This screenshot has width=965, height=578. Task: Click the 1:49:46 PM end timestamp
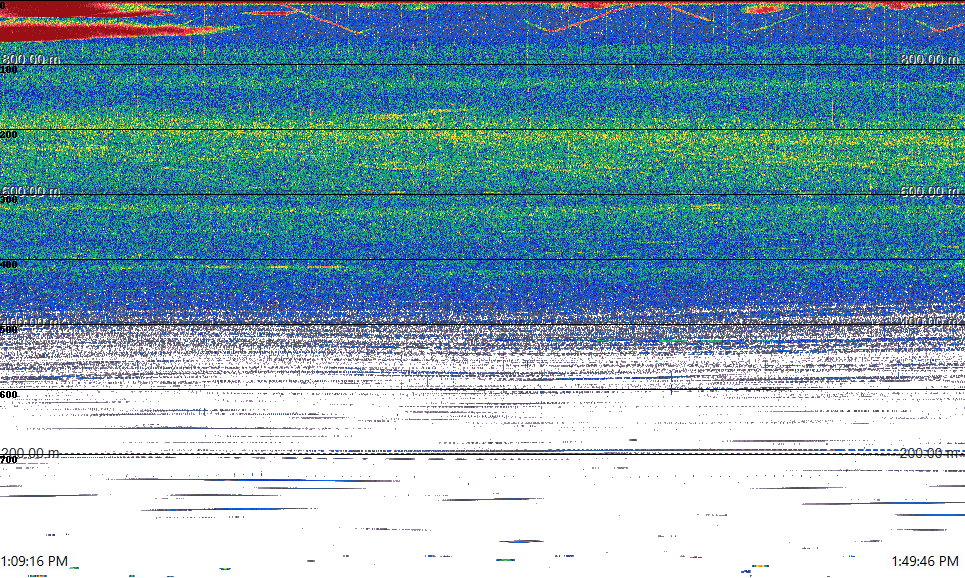pyautogui.click(x=925, y=561)
